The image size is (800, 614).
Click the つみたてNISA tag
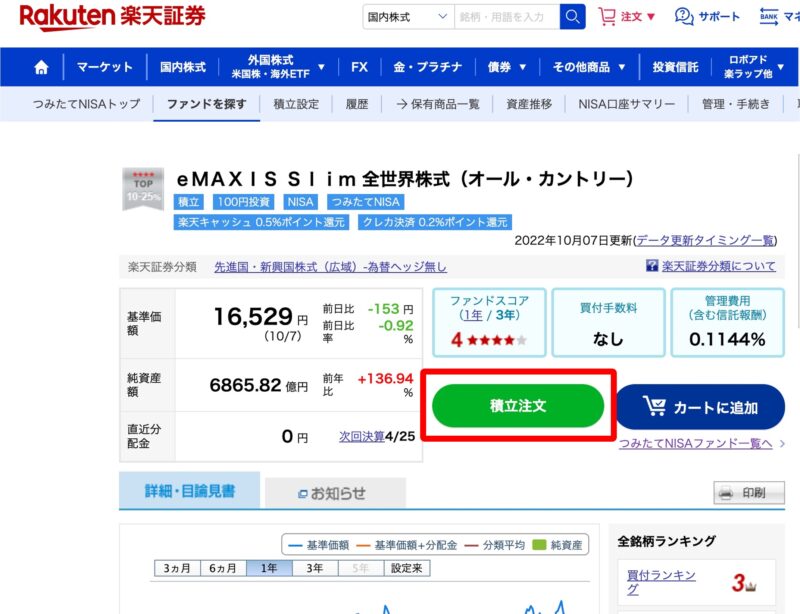[366, 202]
